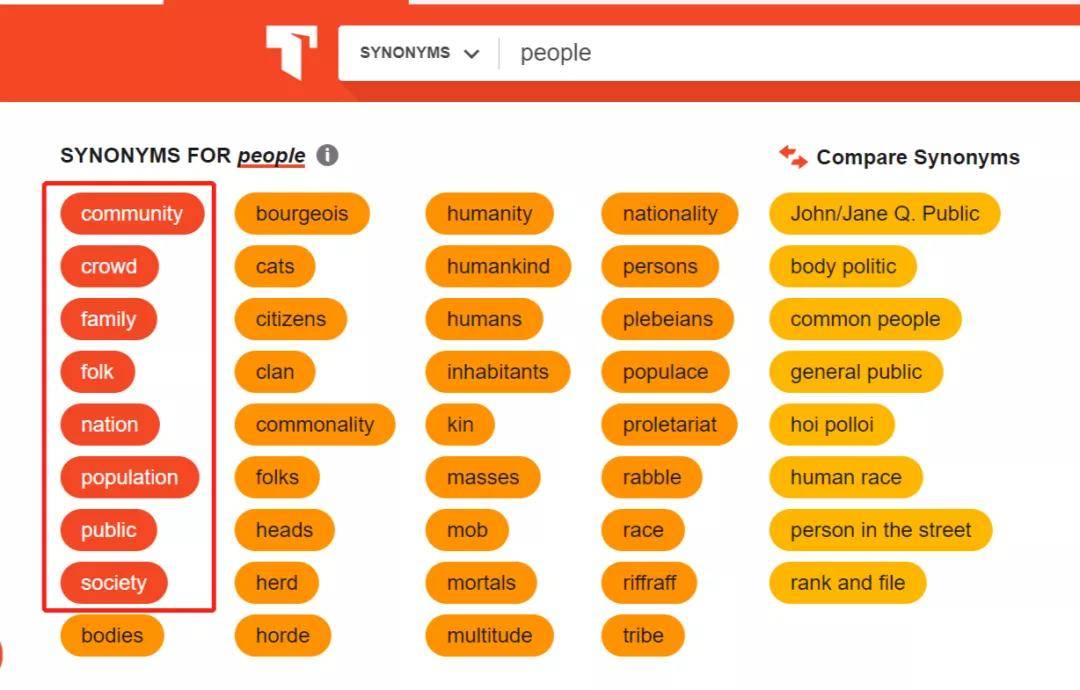Click the John/Jane Q. Public synonym
1080x690 pixels.
[884, 213]
